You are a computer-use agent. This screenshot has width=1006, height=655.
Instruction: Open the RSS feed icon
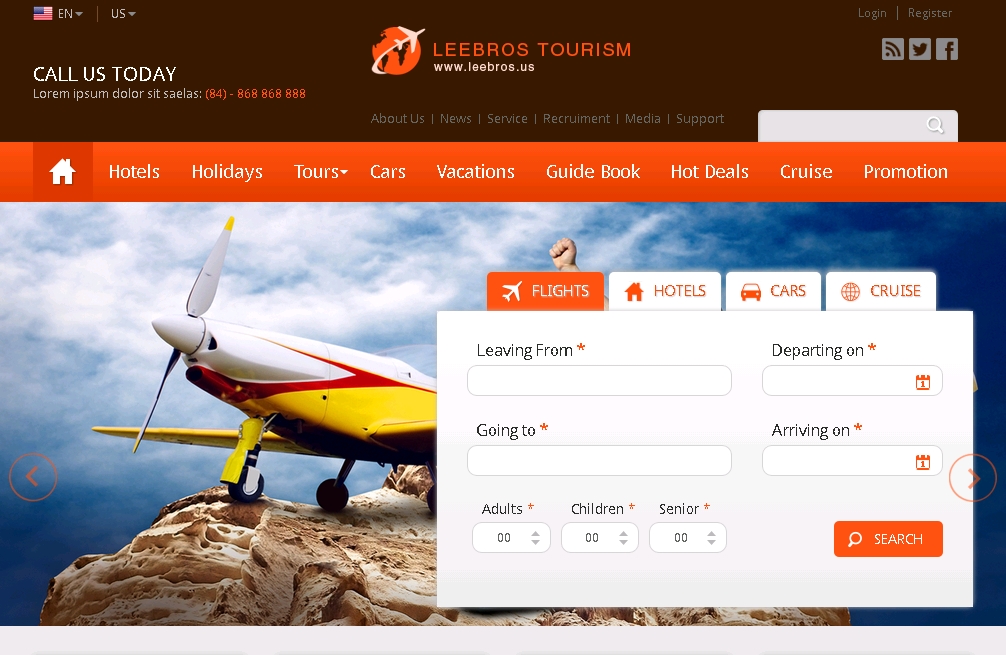tap(892, 49)
